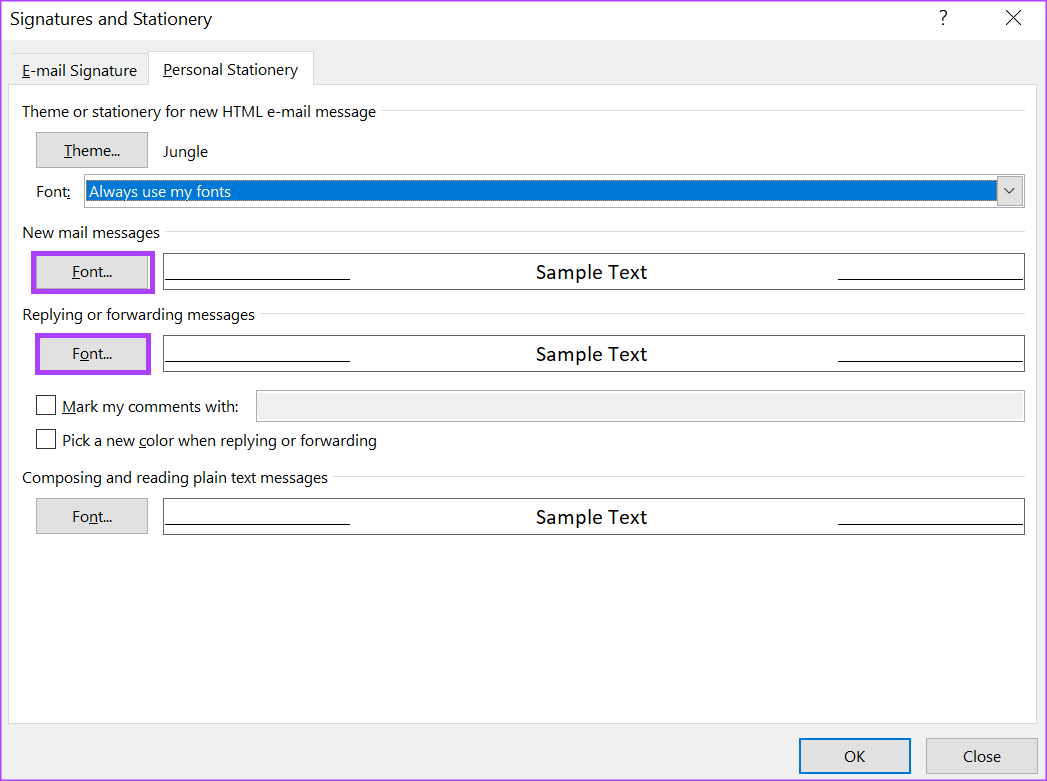Open Font button for plain text messages
The height and width of the screenshot is (781, 1047).
(x=92, y=517)
